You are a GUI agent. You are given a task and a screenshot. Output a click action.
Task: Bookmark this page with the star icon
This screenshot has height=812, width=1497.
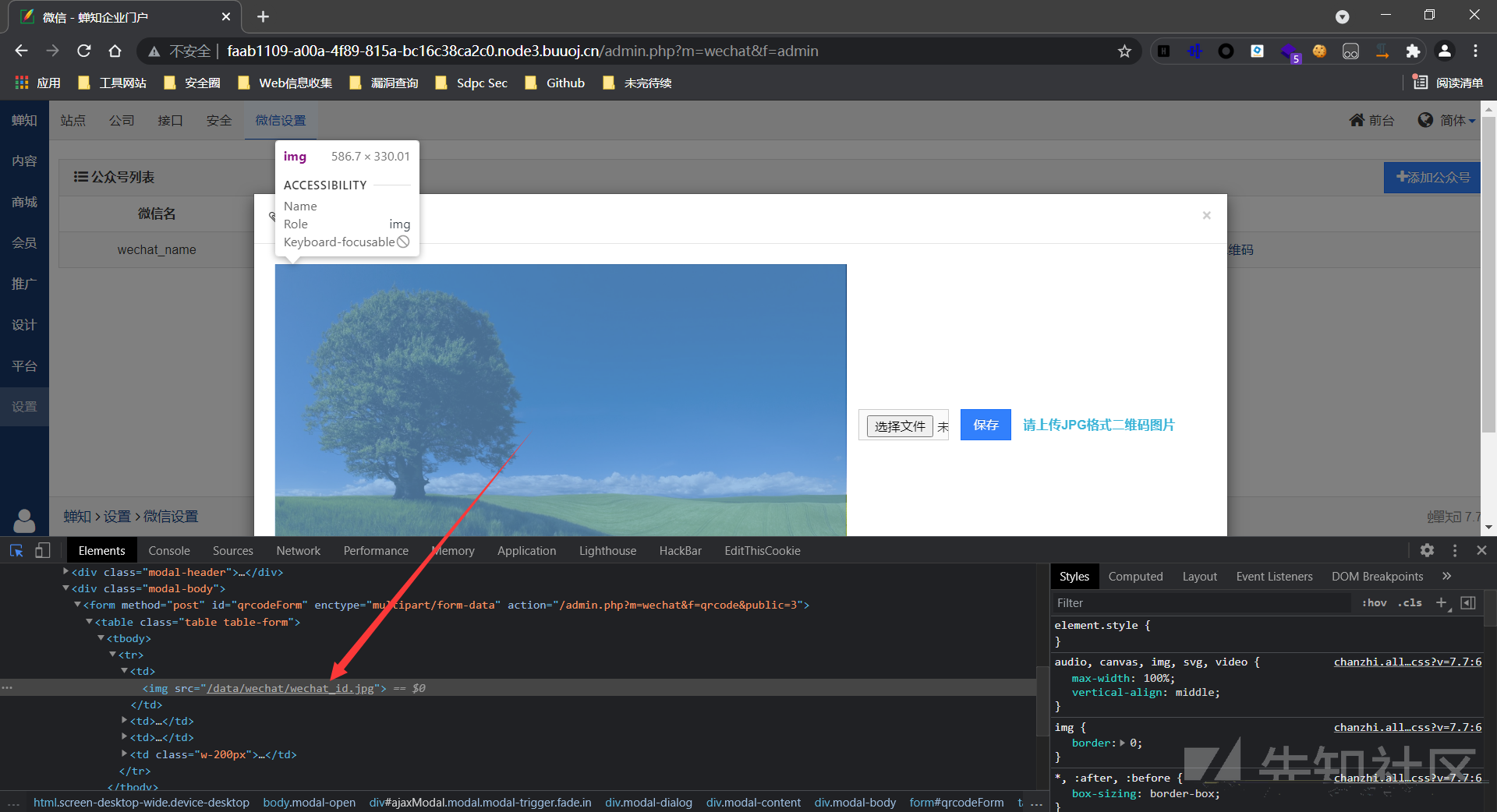[1124, 51]
